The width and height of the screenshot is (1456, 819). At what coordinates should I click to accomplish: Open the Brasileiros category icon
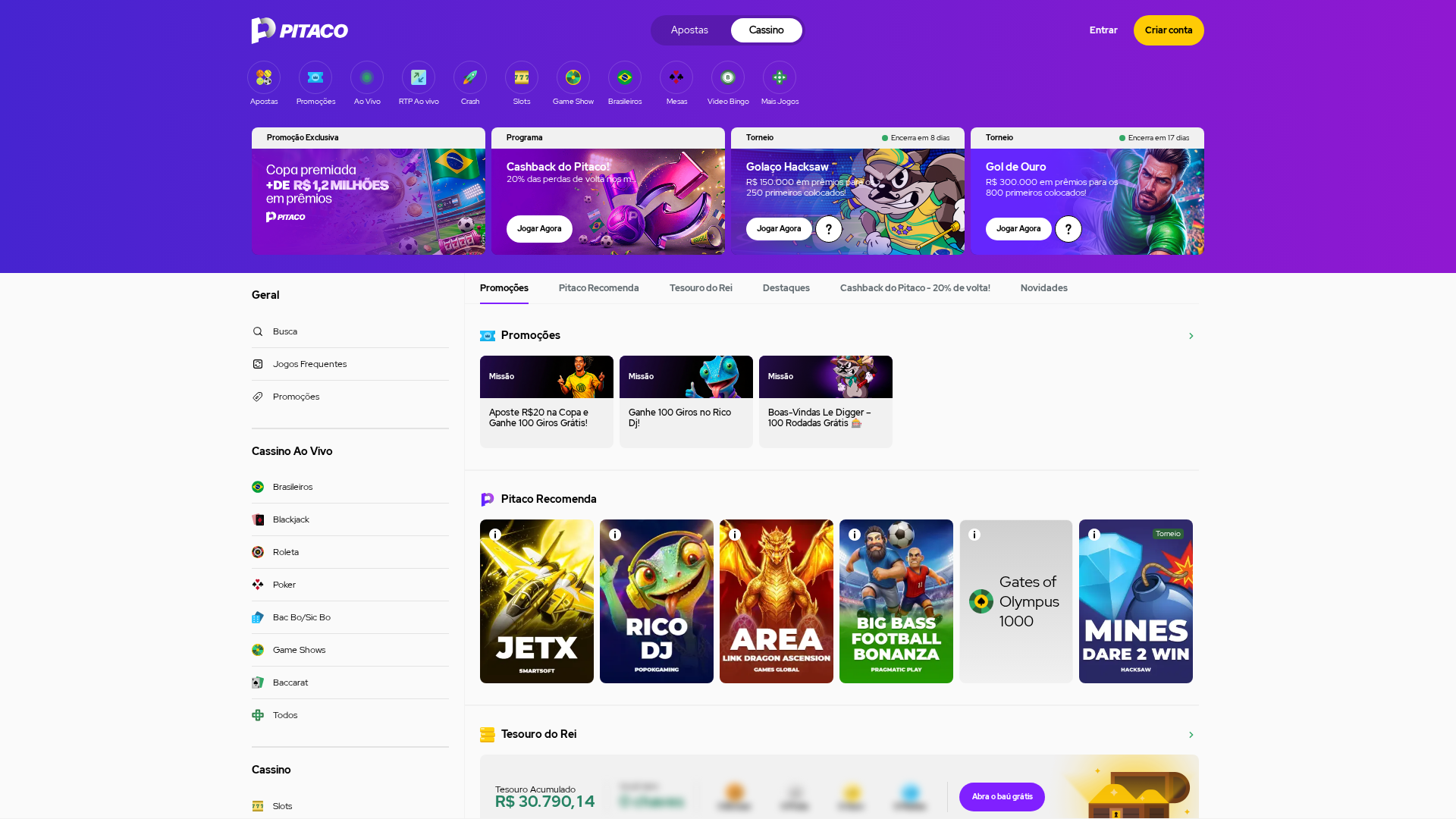point(625,77)
